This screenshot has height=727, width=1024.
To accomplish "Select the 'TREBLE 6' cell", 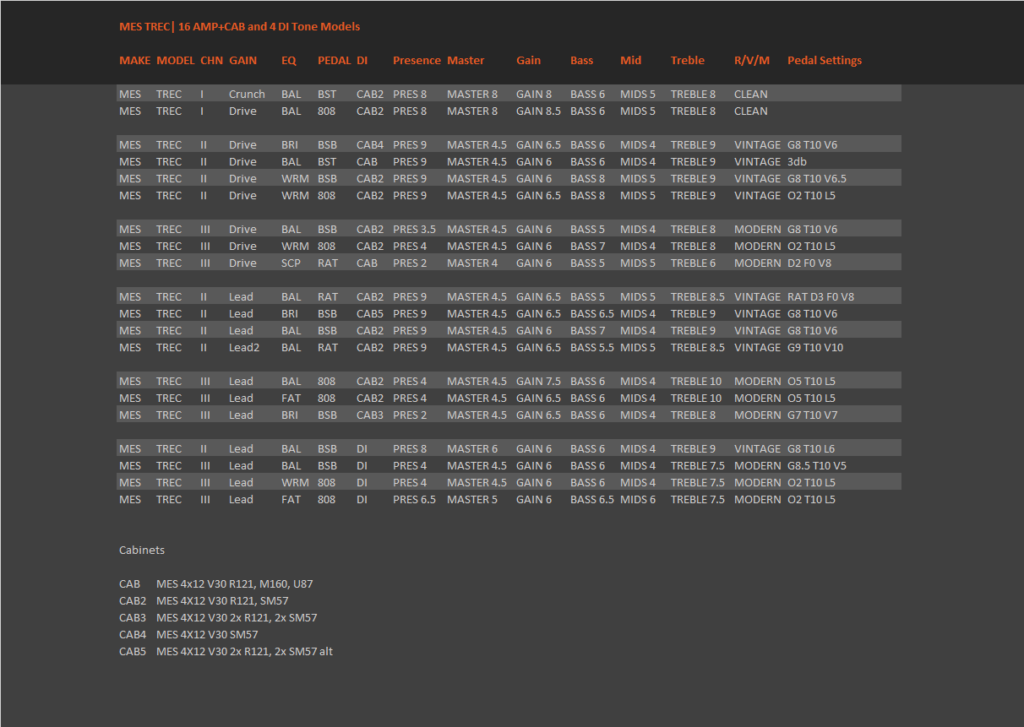I will [693, 263].
